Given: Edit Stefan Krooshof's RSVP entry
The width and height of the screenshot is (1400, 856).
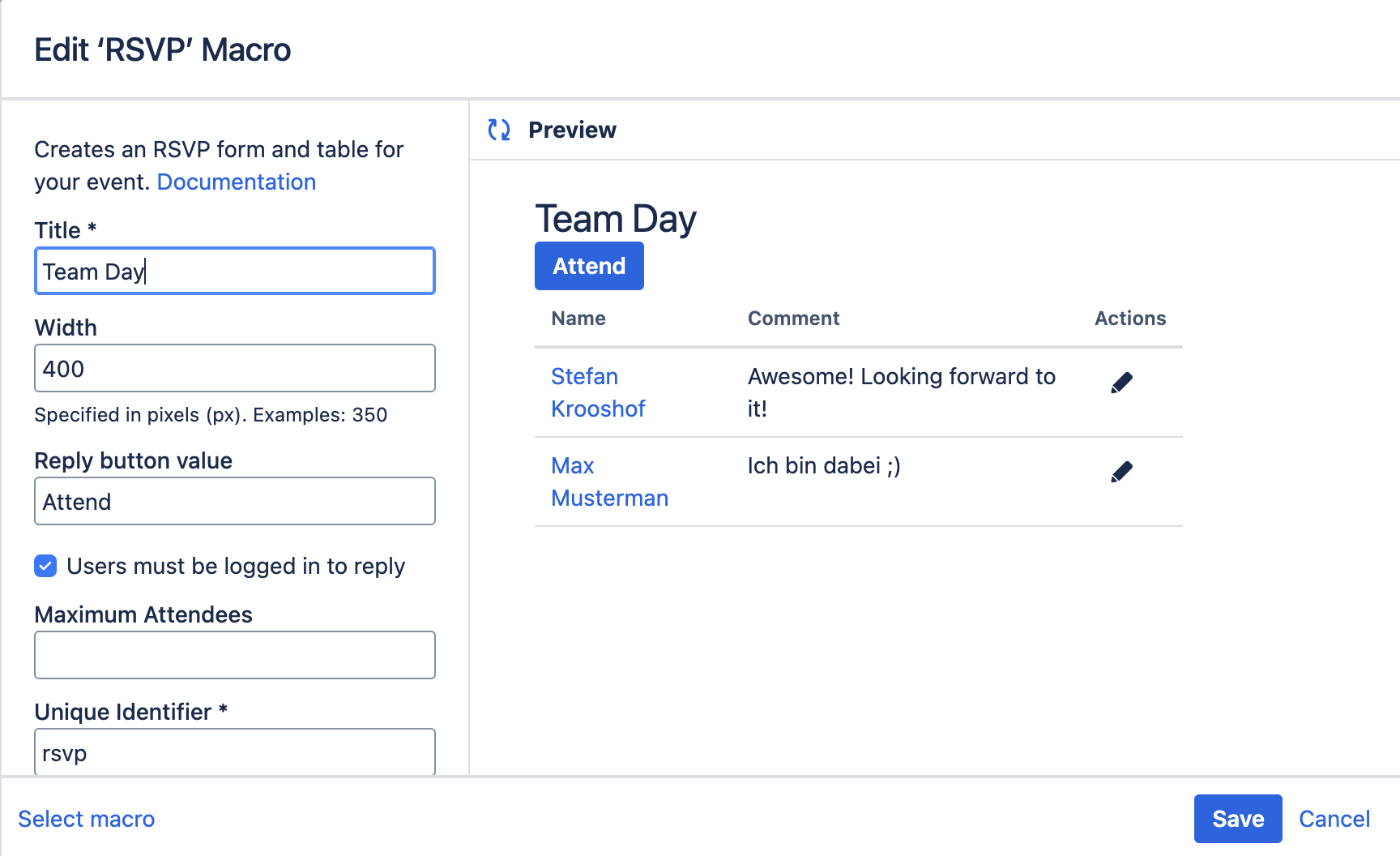Looking at the screenshot, I should click(x=1121, y=383).
